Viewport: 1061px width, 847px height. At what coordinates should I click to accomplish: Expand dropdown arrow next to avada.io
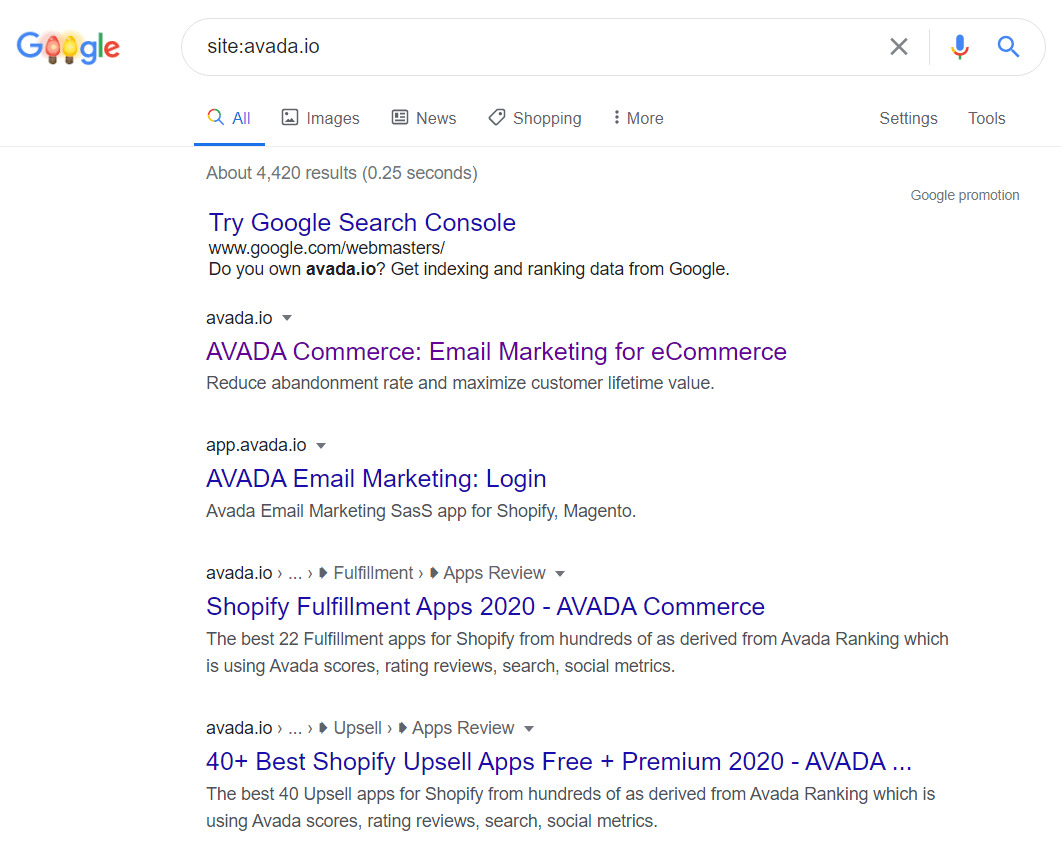287,318
